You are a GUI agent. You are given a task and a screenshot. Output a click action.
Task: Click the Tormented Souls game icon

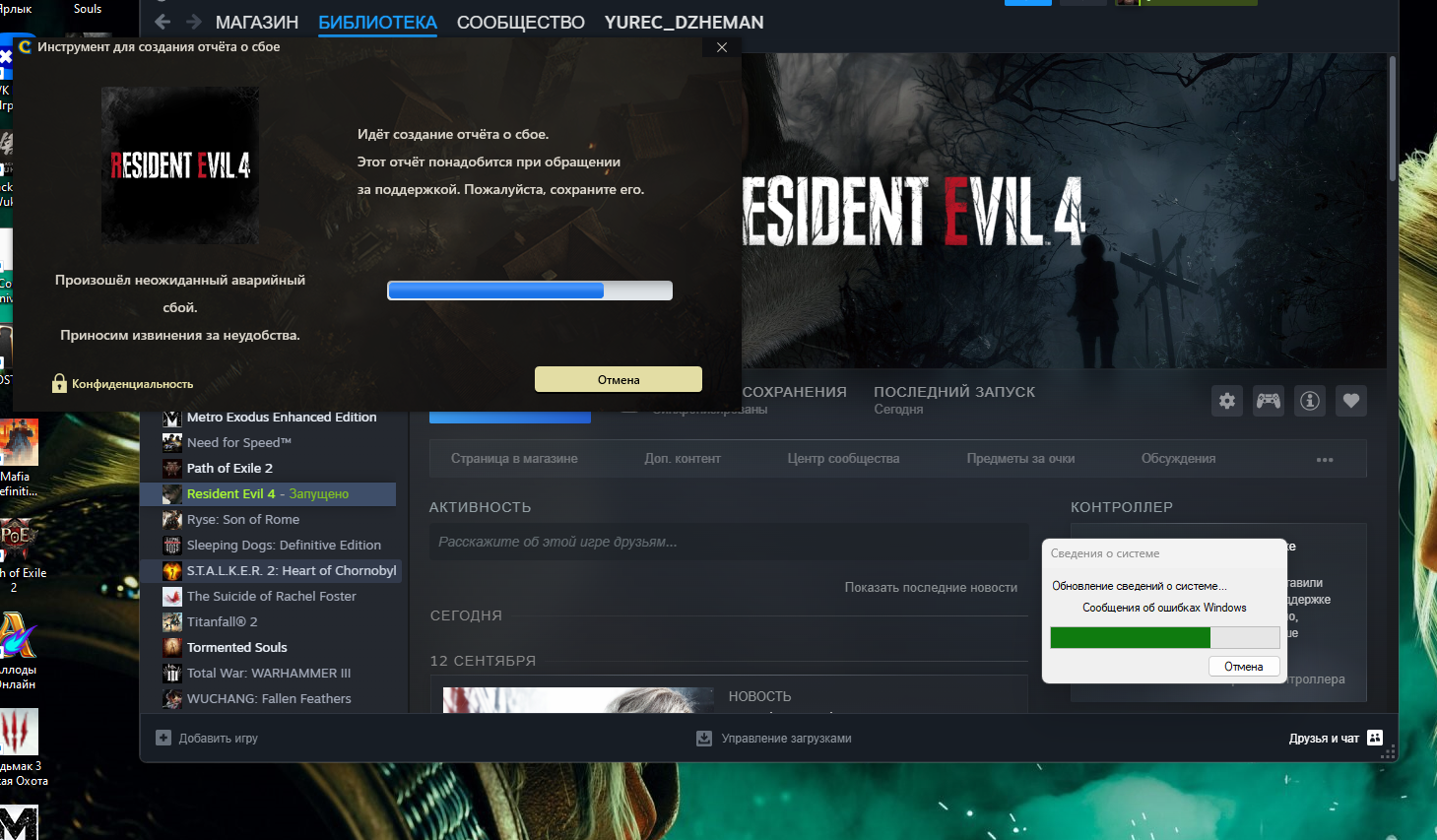click(172, 648)
